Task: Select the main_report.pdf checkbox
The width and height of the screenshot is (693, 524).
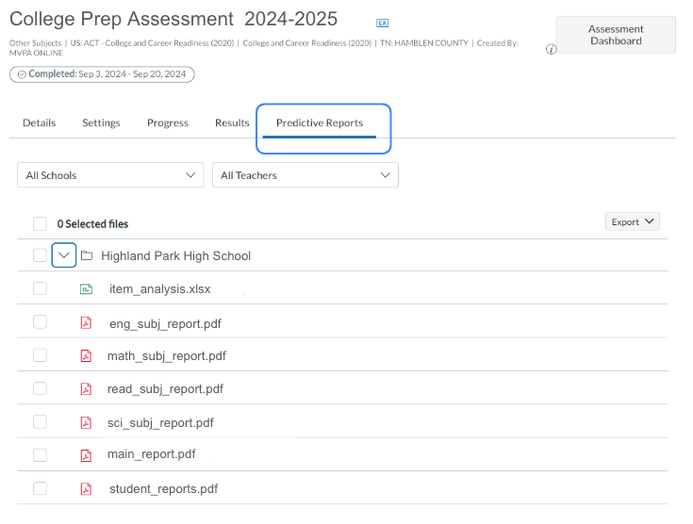Action: [x=40, y=455]
